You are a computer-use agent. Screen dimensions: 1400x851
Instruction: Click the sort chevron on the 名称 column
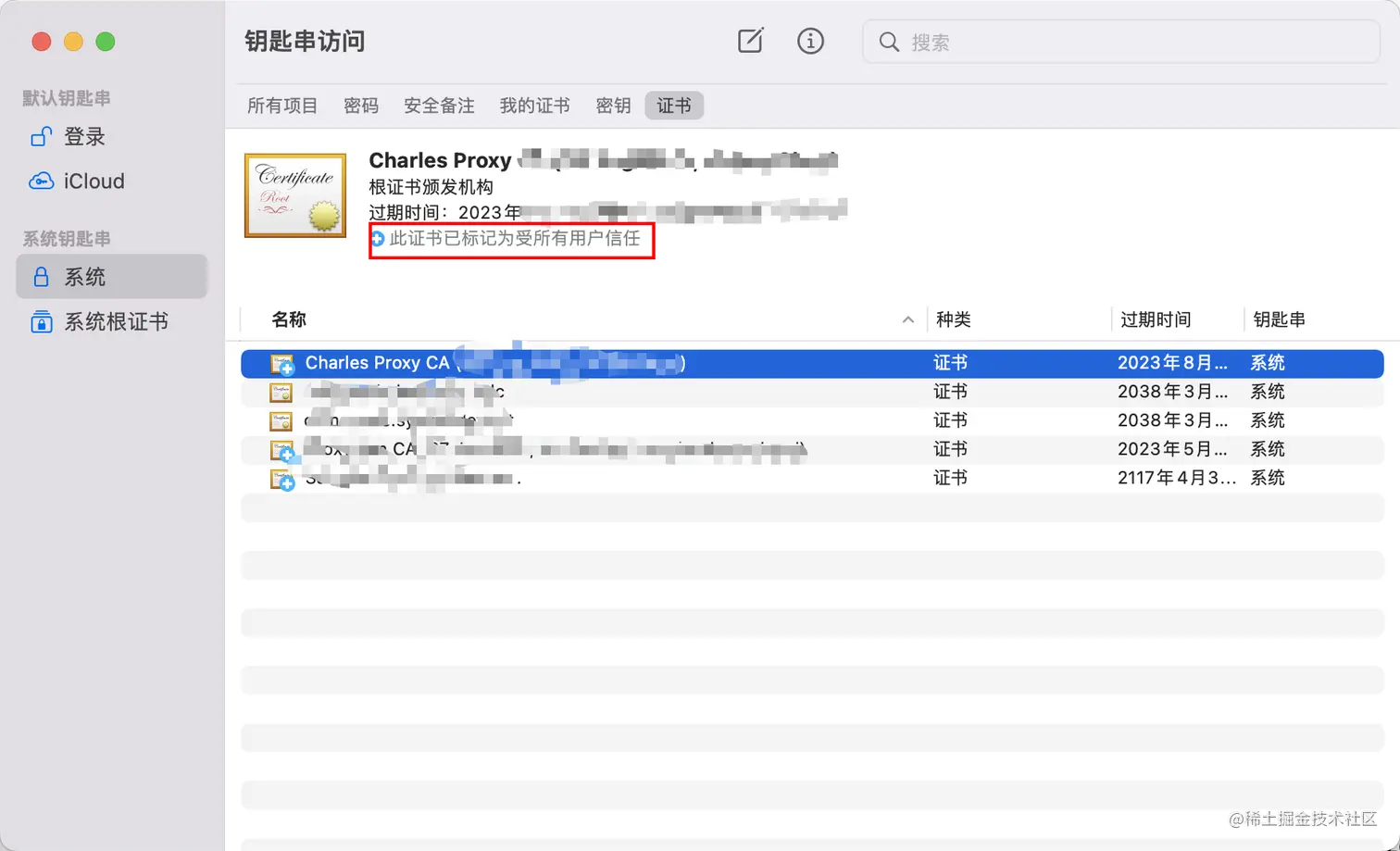coord(908,319)
